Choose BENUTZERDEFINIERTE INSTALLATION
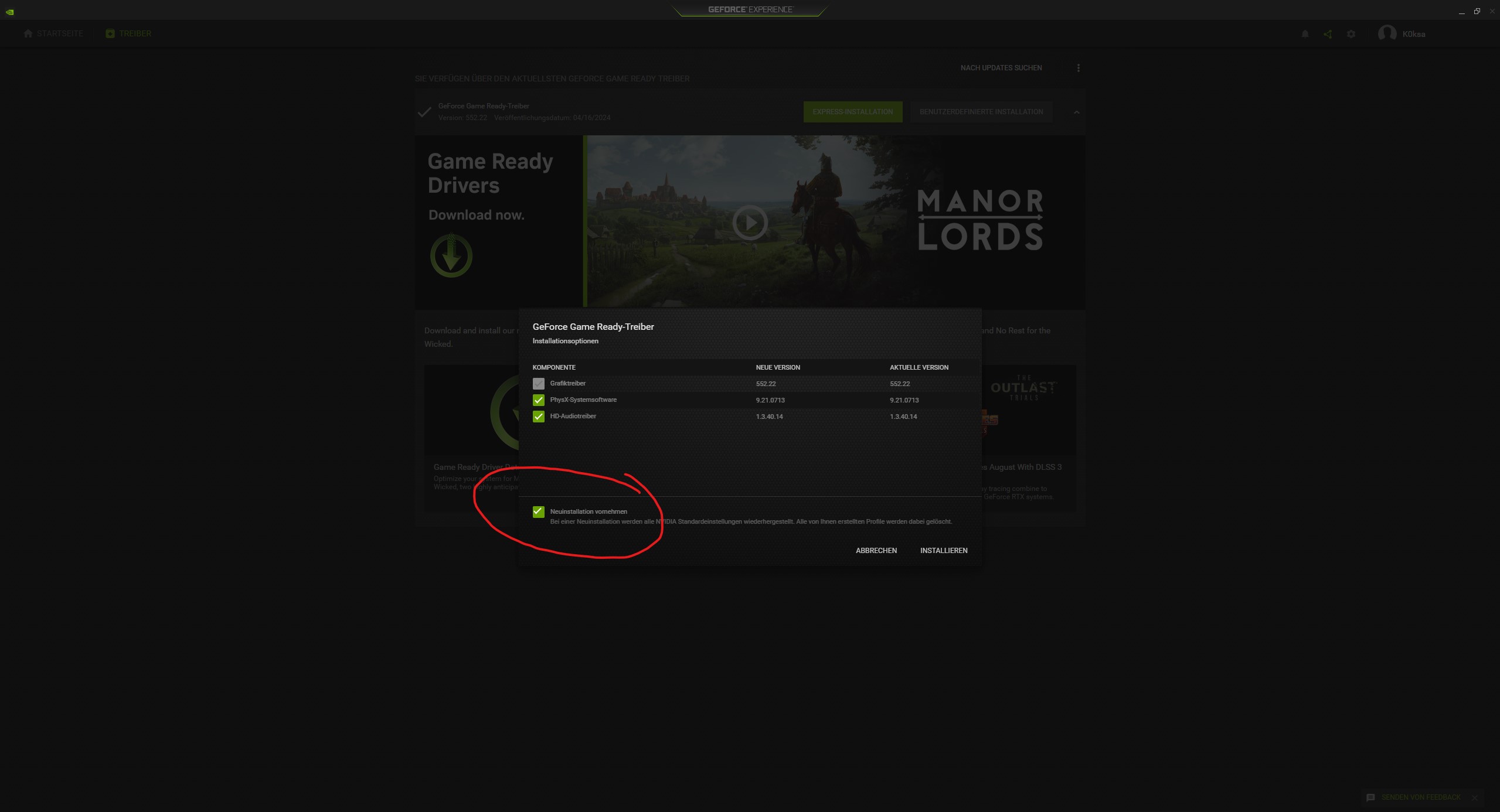 [x=981, y=112]
